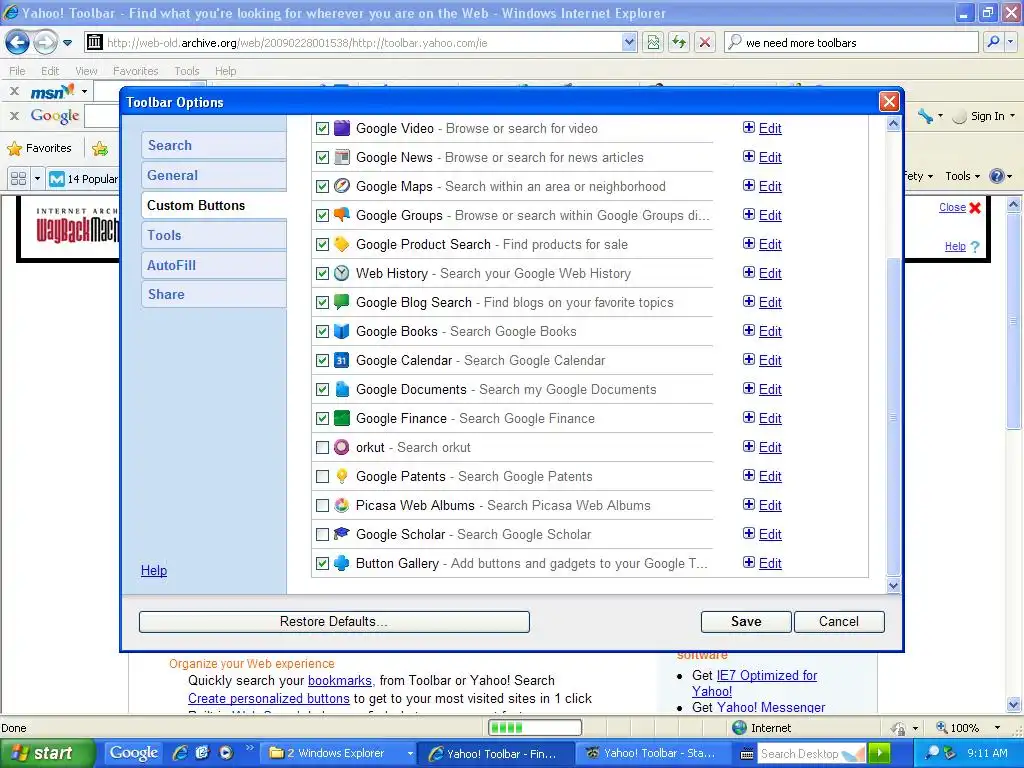The height and width of the screenshot is (768, 1024).
Task: Open the Help link in Toolbar Options
Action: (154, 570)
